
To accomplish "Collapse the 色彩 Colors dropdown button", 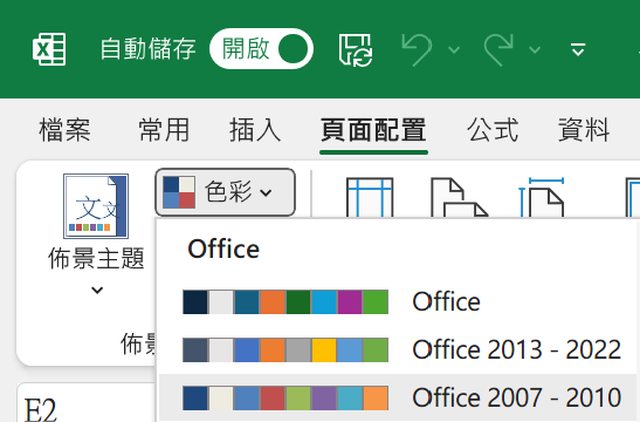I will (225, 192).
